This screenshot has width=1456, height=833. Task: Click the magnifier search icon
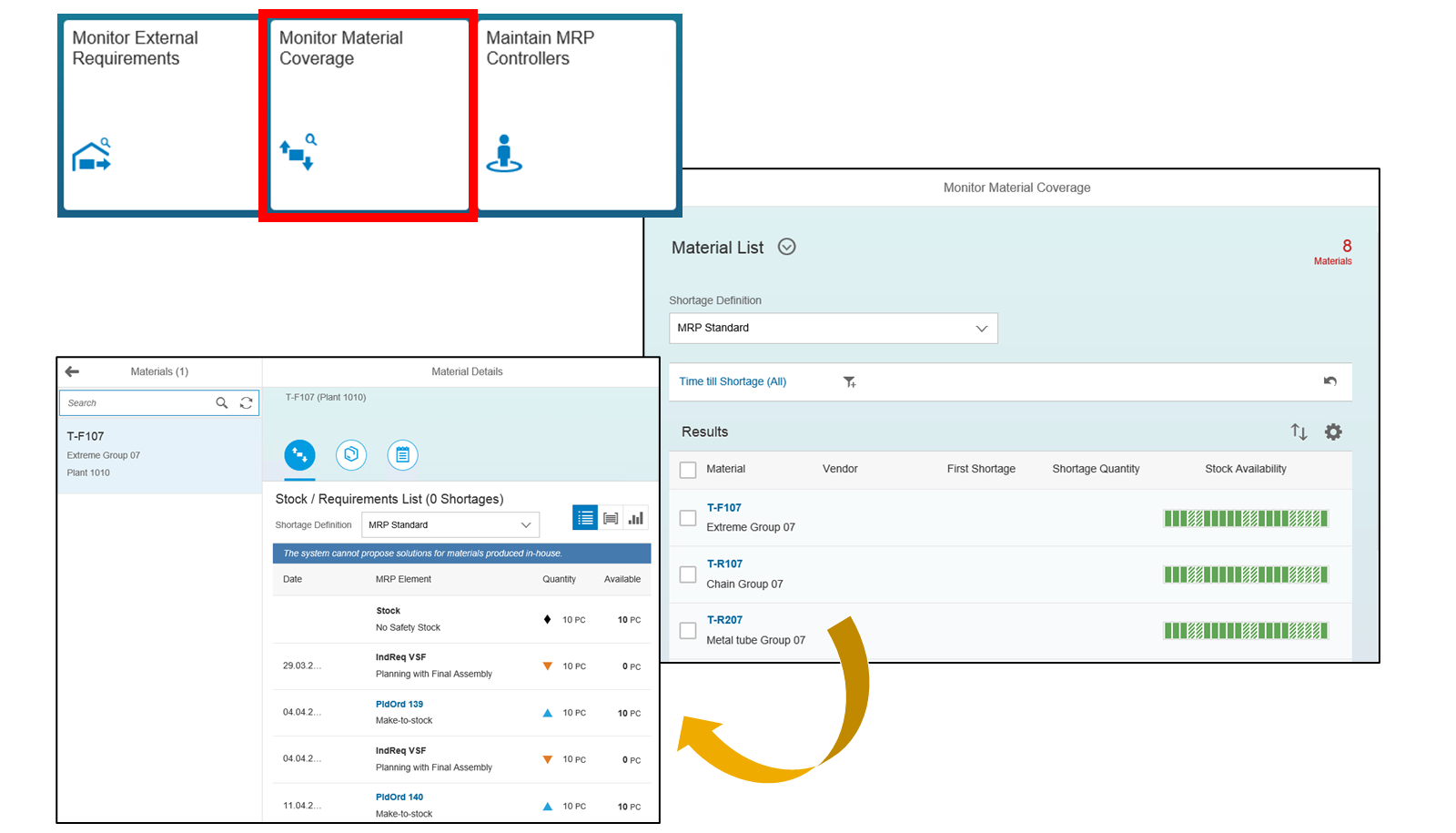pos(221,402)
